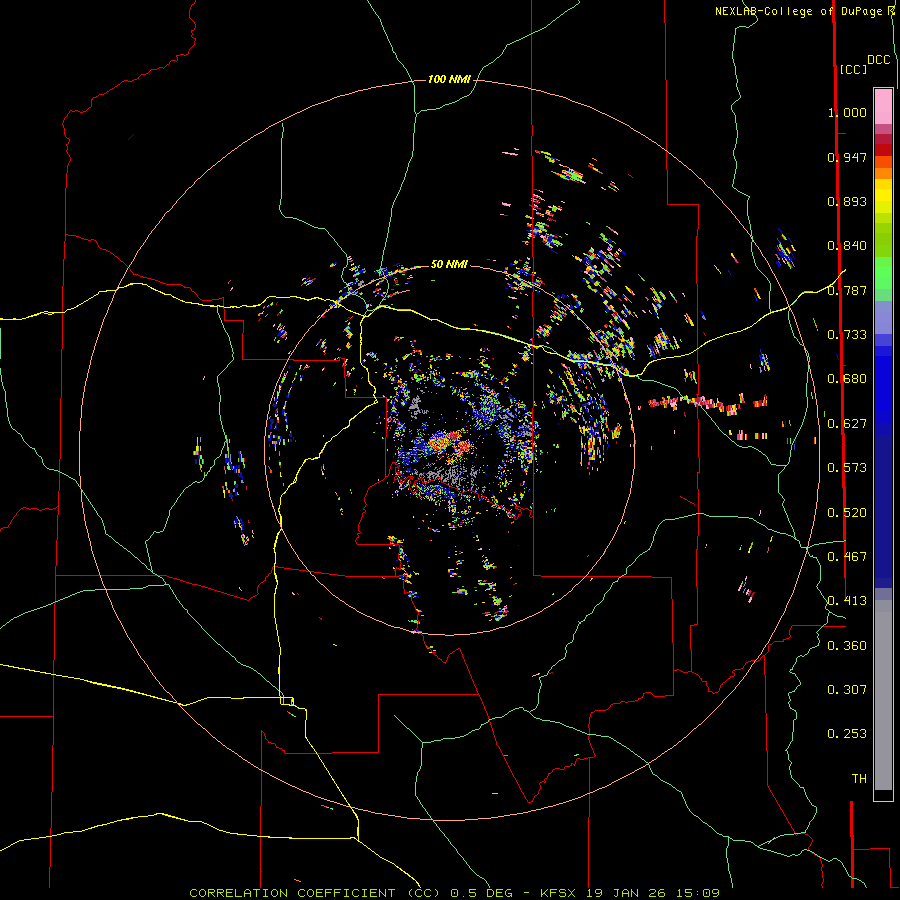The height and width of the screenshot is (900, 900).
Task: Click the 0.5 DEG elevation text in caption
Action: (x=481, y=893)
